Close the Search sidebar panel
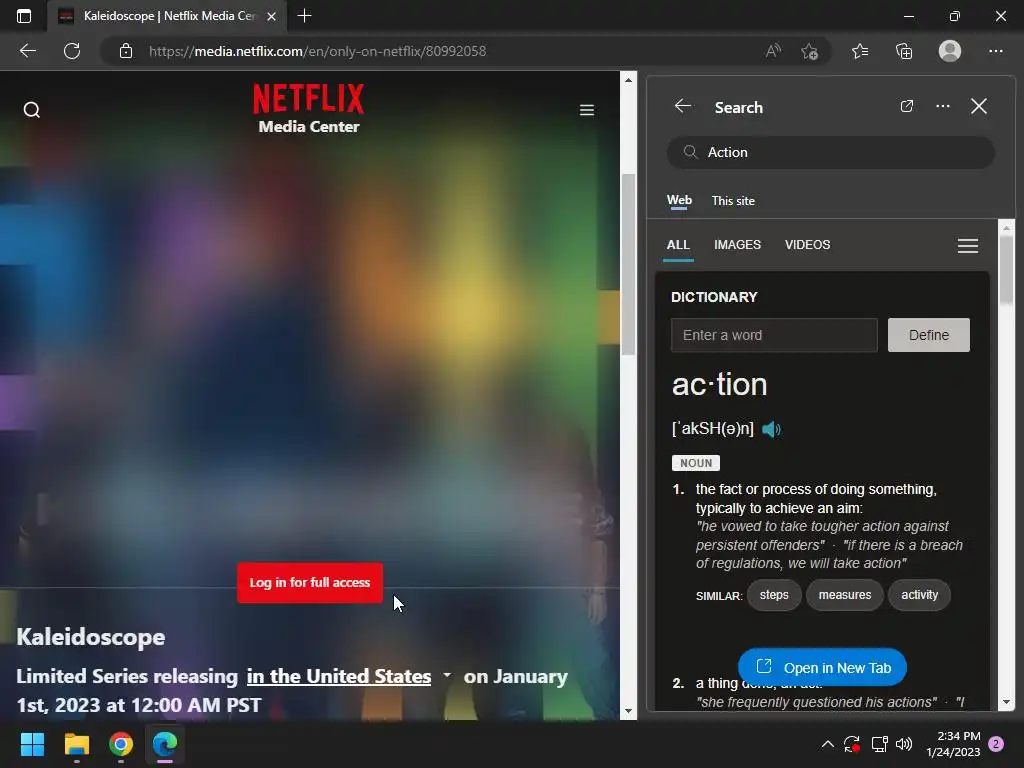The width and height of the screenshot is (1024, 768). pyautogui.click(x=978, y=106)
